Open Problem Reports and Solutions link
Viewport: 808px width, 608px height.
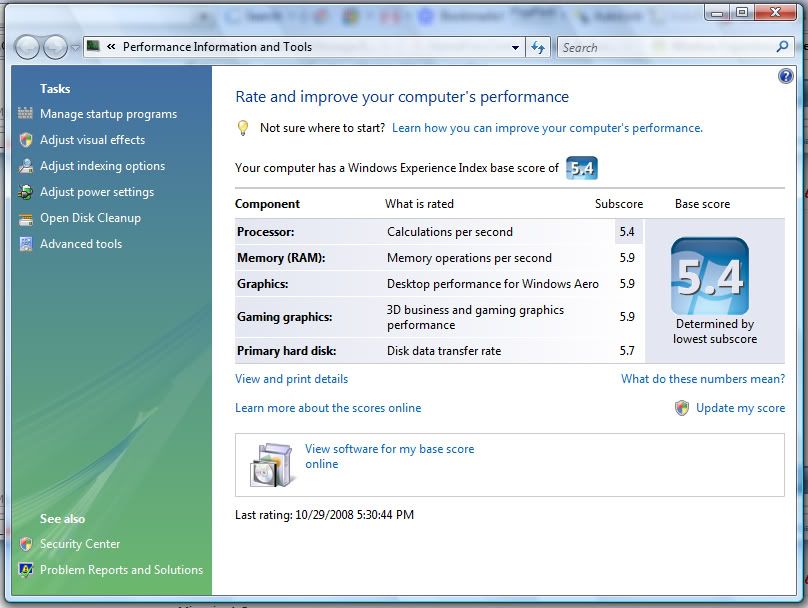[x=122, y=569]
